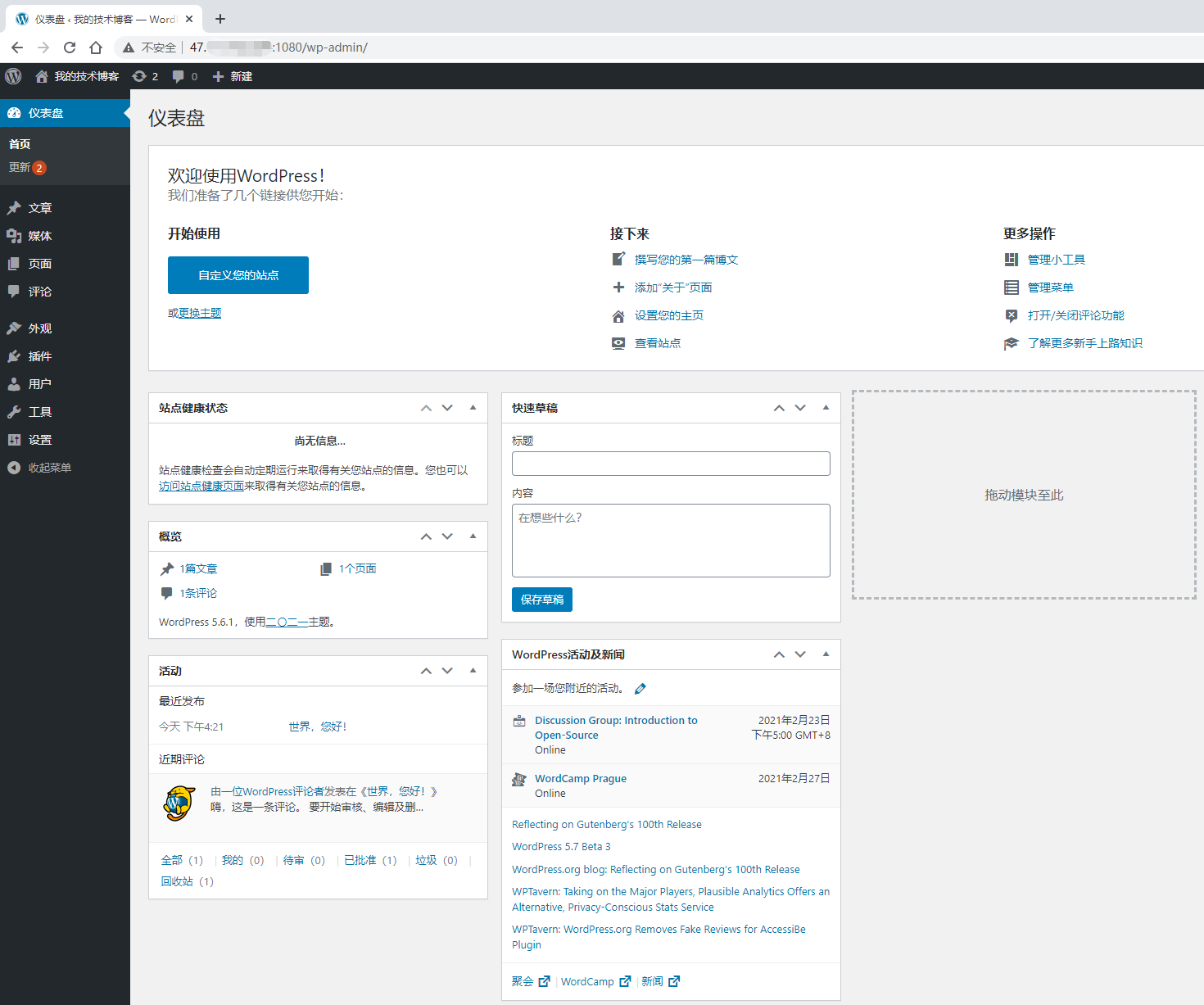Image resolution: width=1204 pixels, height=1005 pixels.
Task: Move the 概览 widget down using its arrow
Action: 447,536
